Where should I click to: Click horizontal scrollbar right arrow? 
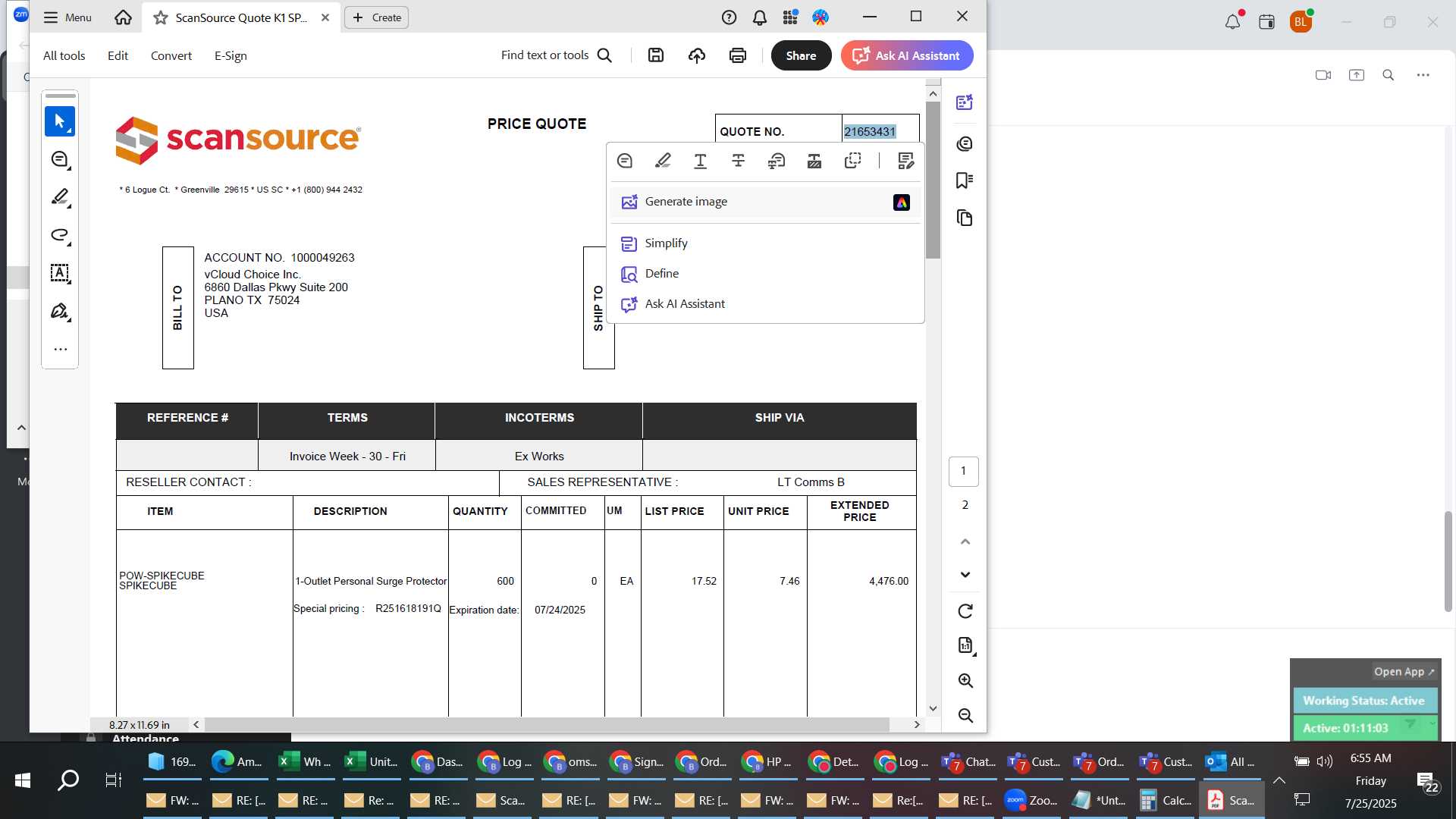tap(917, 725)
